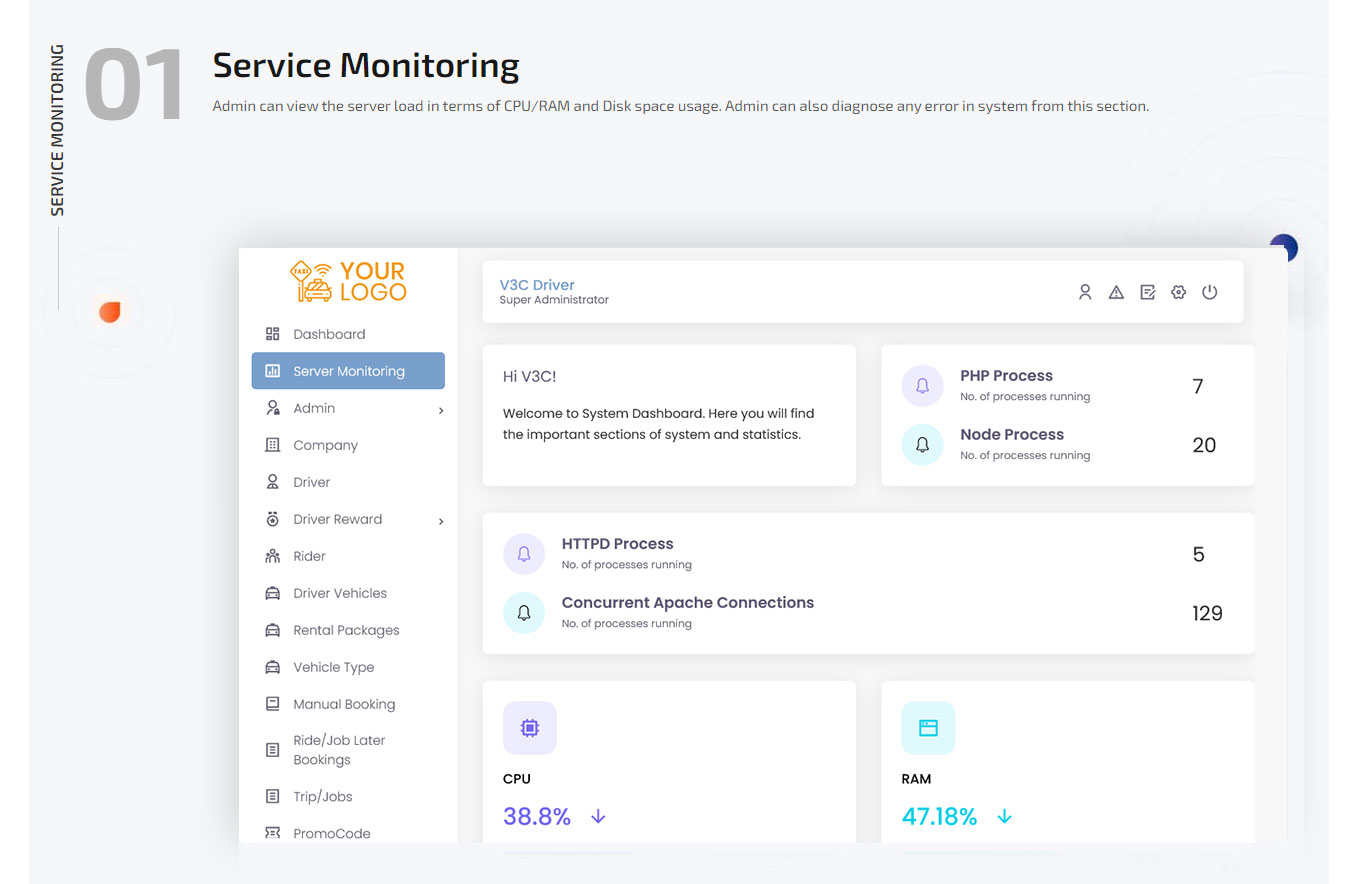Click the Apache Connections count 129
This screenshot has width=1359, height=884.
coord(1207,613)
